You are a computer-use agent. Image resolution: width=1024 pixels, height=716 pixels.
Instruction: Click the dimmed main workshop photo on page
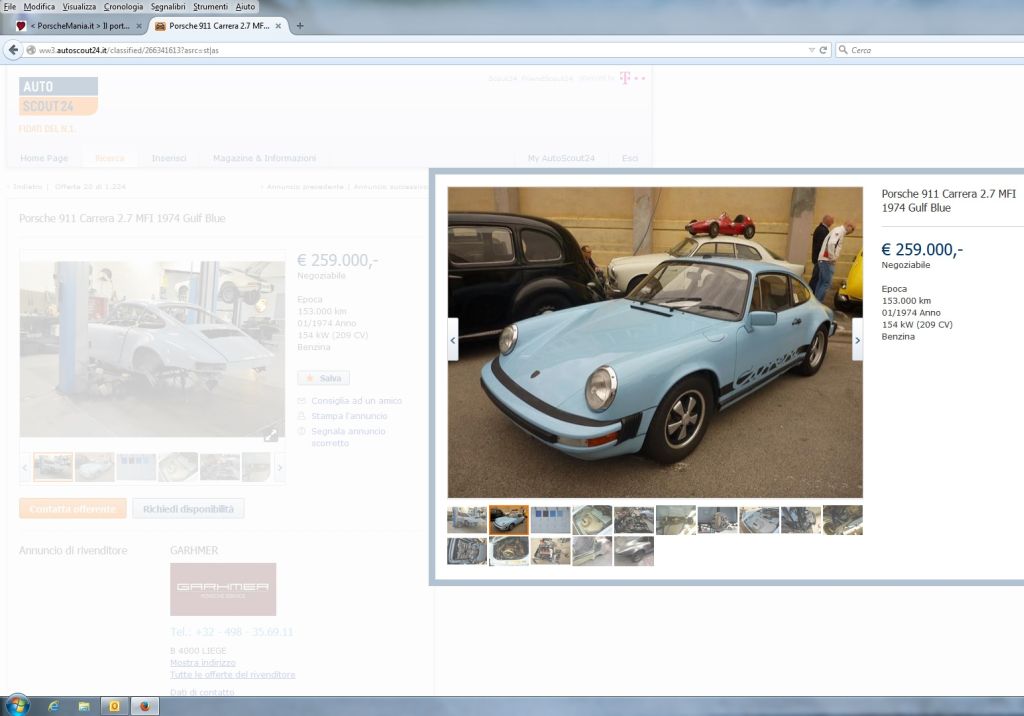153,349
